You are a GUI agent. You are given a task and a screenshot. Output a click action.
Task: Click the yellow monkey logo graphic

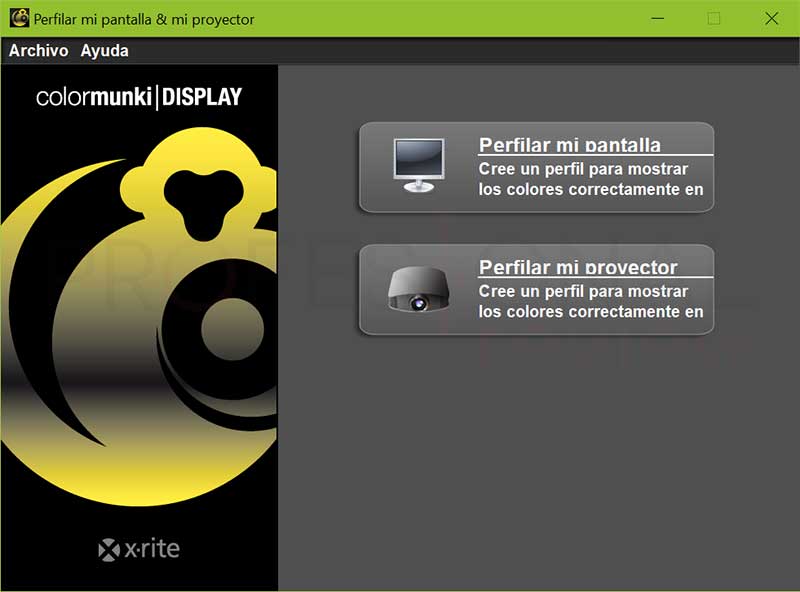click(139, 316)
